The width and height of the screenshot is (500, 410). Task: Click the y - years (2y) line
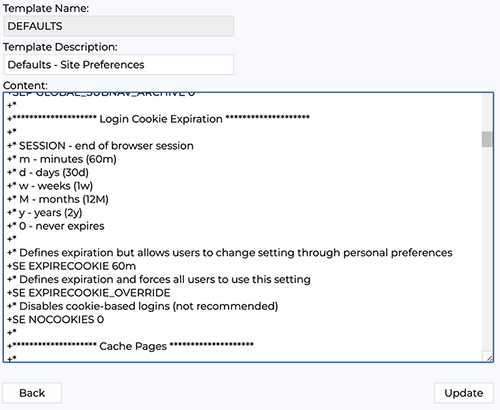tap(45, 212)
